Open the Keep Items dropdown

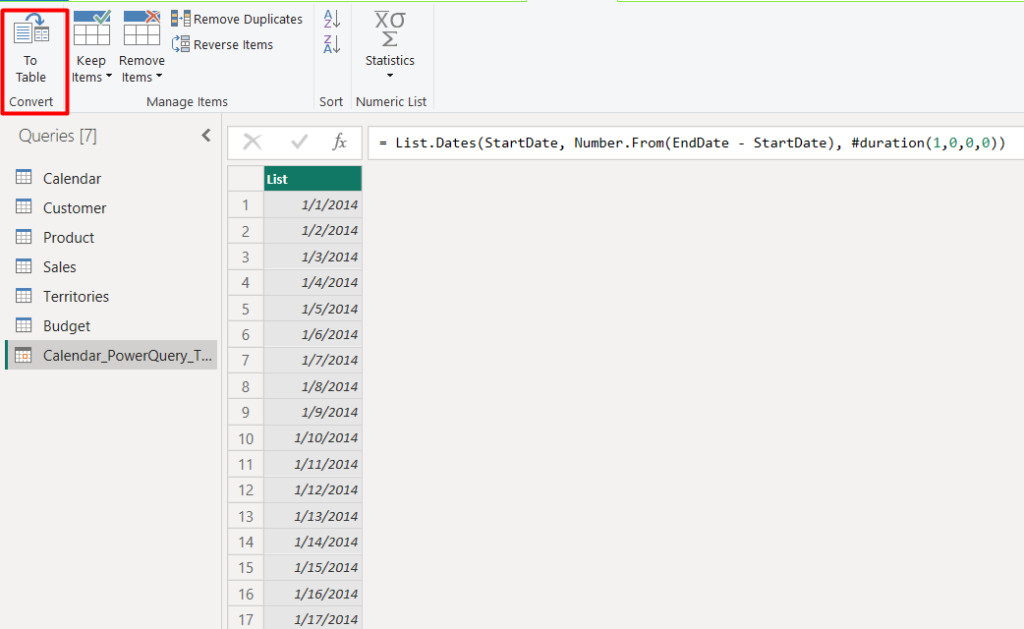click(x=91, y=47)
